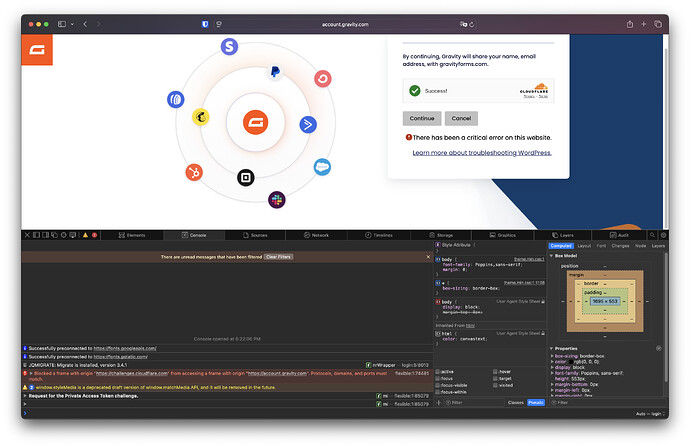Click the black color swatch for rgb(0, 0, 0)
The height and width of the screenshot is (446, 690).
pos(571,362)
